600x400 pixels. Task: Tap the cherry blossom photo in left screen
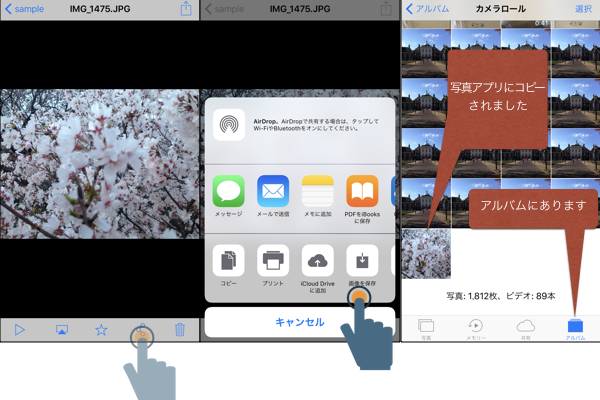click(99, 164)
